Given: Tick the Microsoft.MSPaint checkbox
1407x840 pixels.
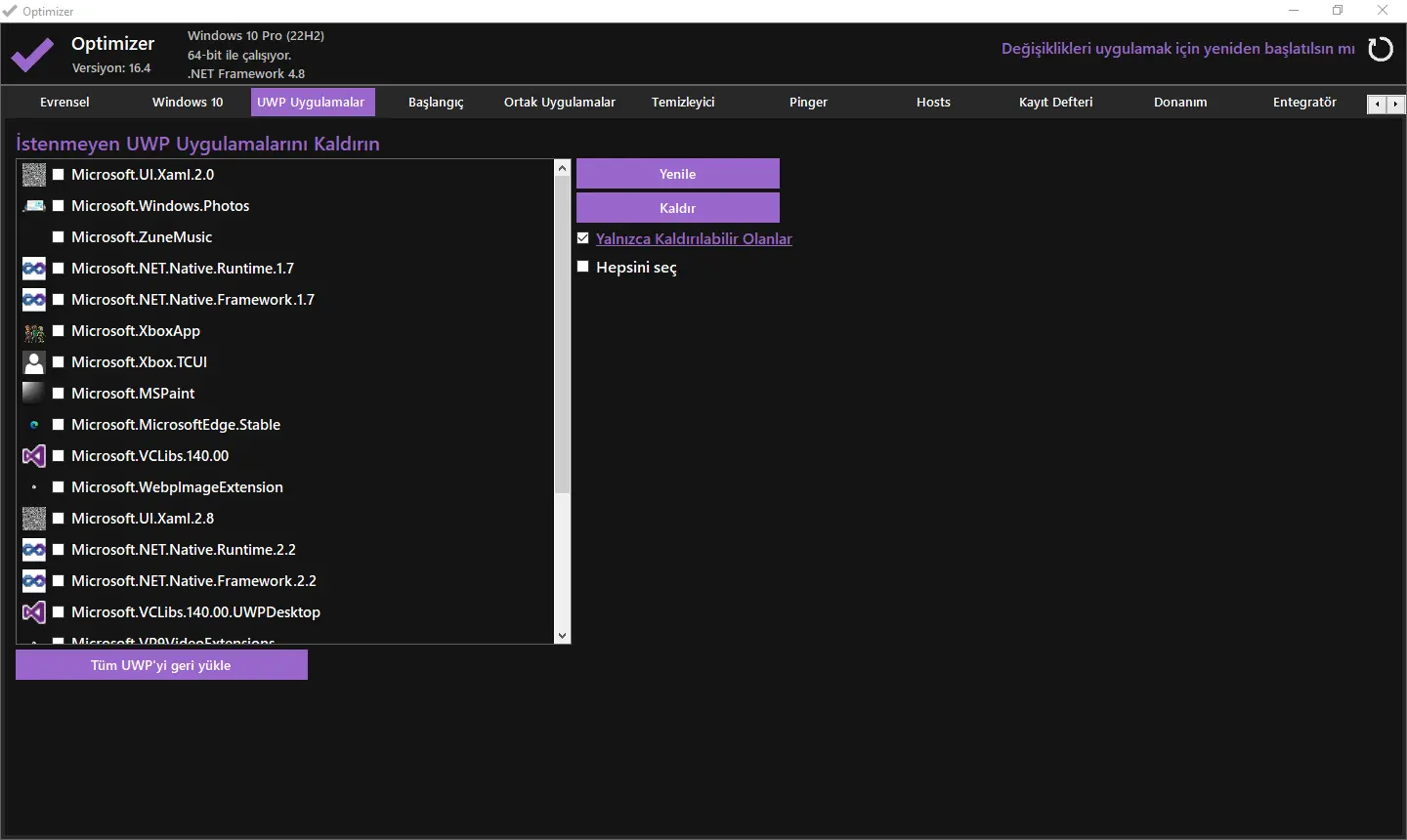Looking at the screenshot, I should (59, 394).
